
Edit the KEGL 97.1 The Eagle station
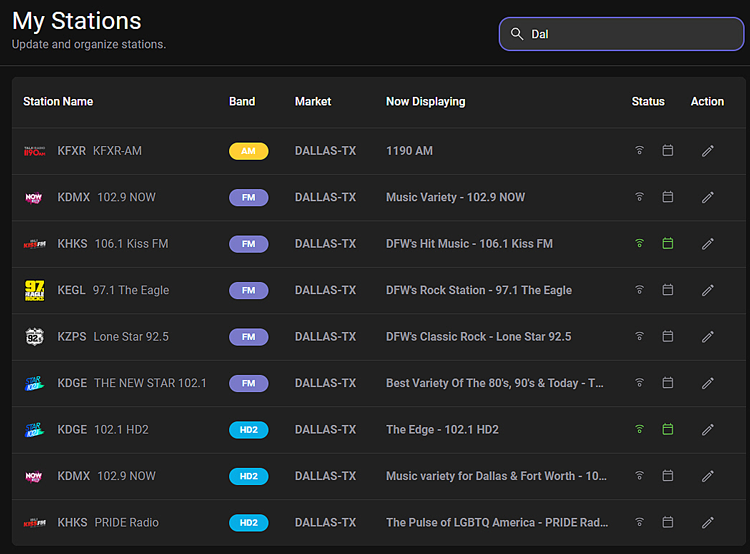(707, 290)
